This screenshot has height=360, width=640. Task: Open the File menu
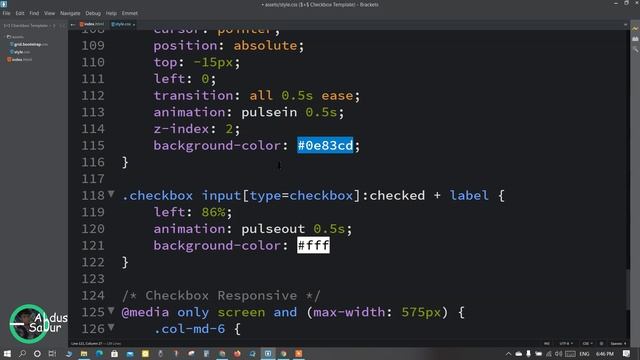click(6, 13)
